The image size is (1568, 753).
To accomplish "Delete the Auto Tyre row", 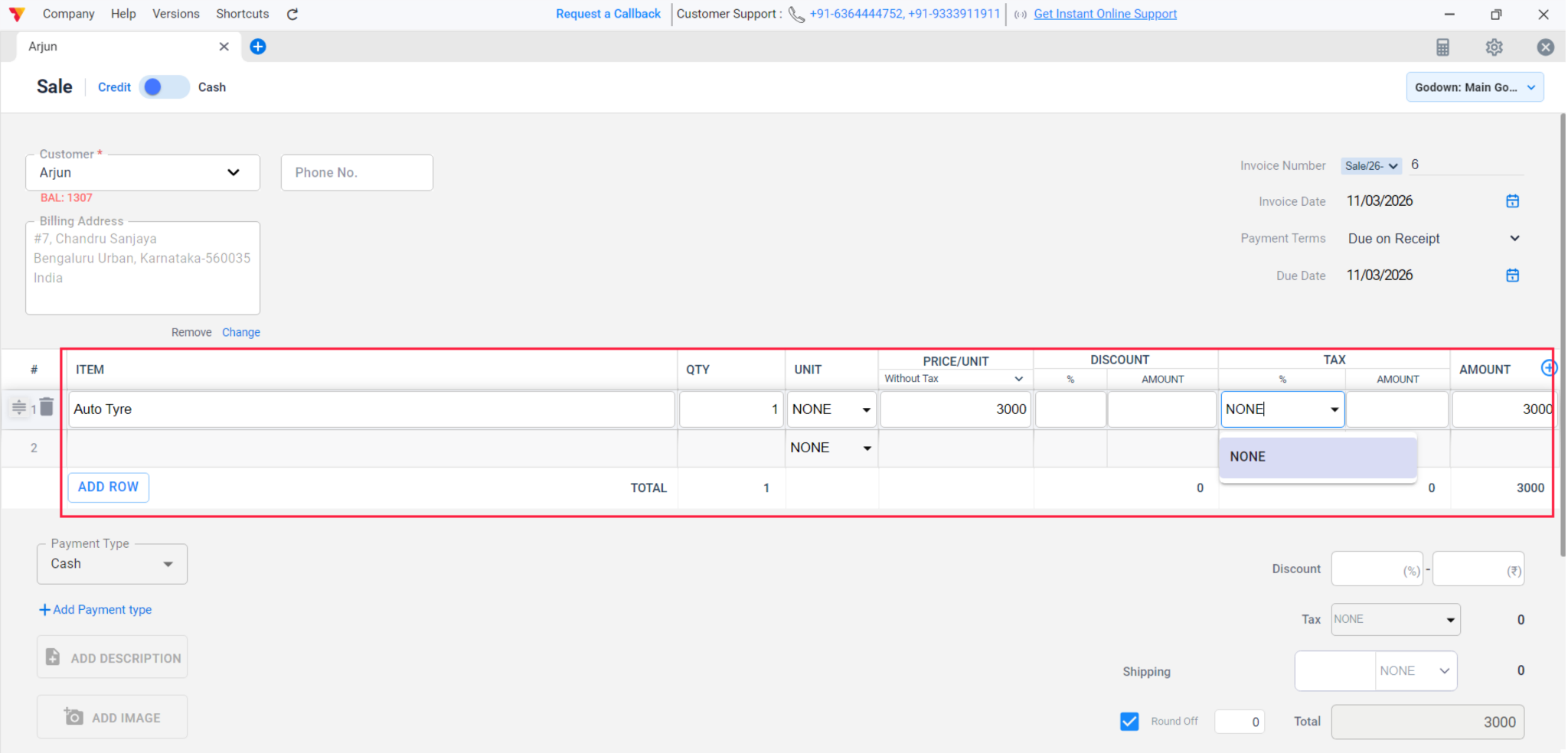I will (x=47, y=406).
